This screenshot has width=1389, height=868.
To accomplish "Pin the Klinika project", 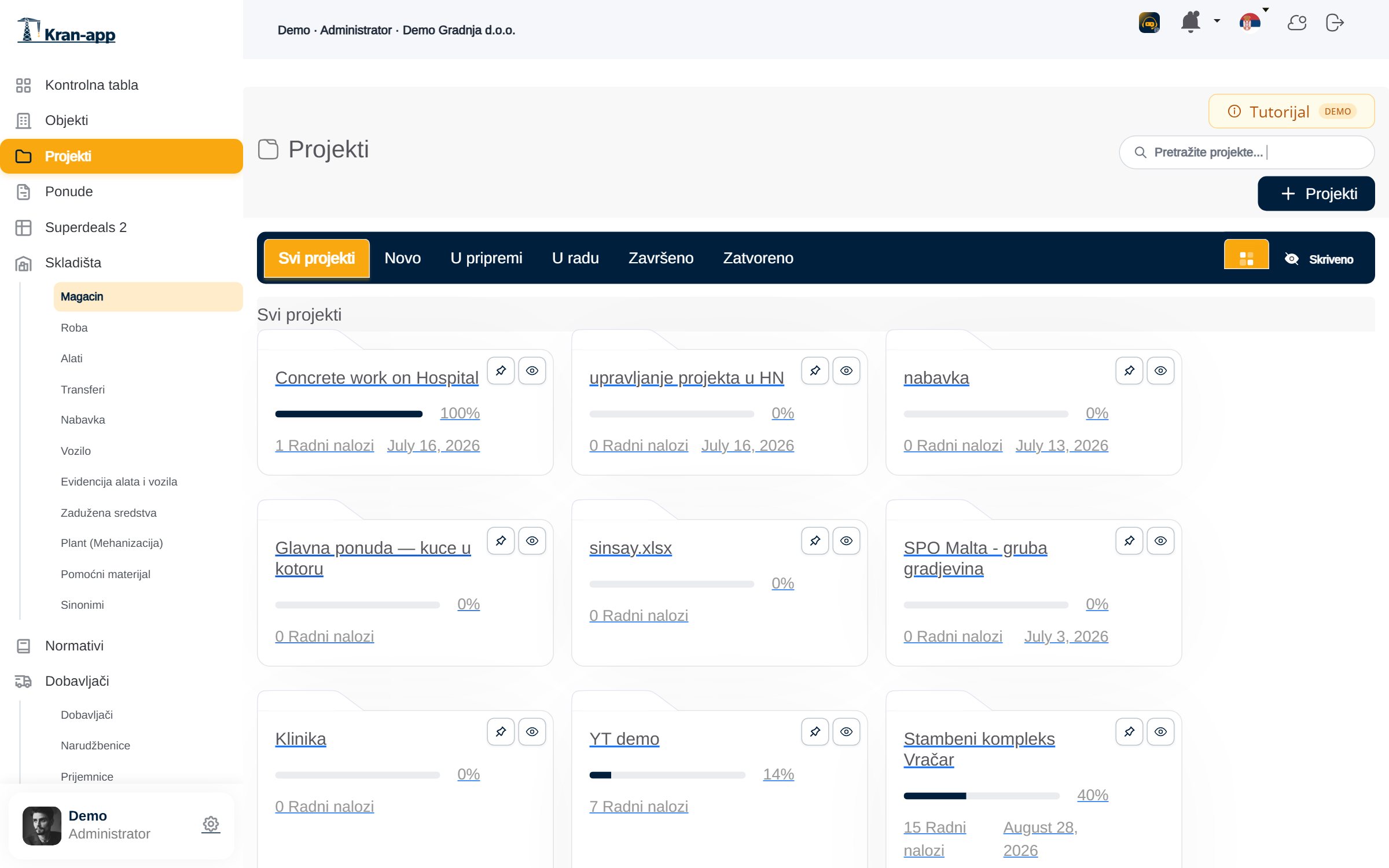I will point(501,731).
